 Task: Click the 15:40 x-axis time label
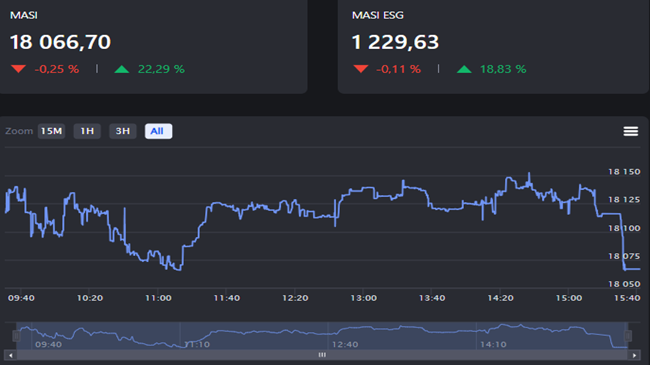click(x=627, y=298)
